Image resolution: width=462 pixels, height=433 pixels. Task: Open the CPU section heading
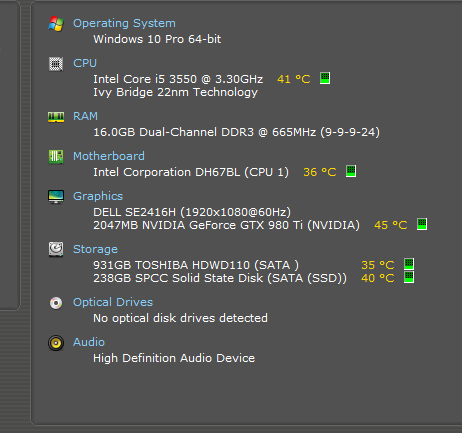click(85, 63)
